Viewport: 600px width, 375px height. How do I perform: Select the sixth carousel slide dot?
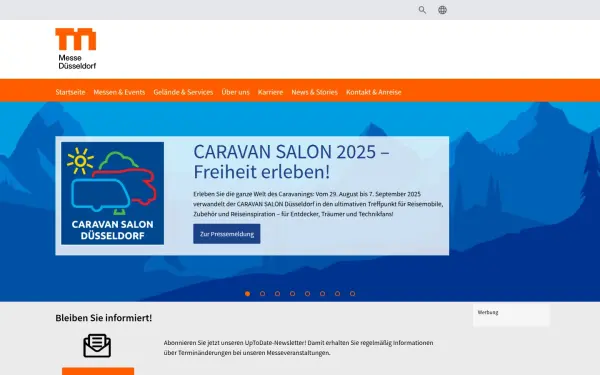[x=323, y=294]
